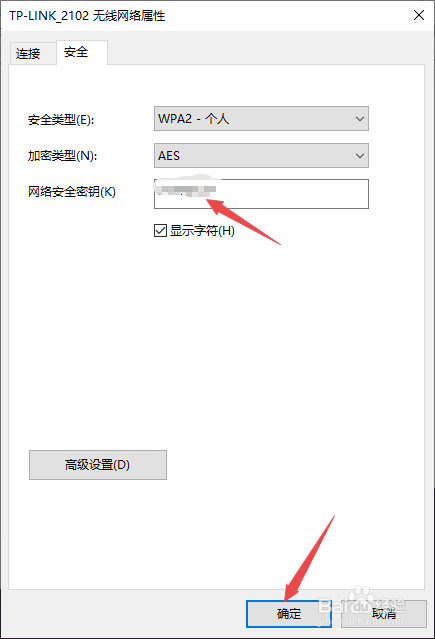Click the 加密类型(N) label

[x=62, y=156]
